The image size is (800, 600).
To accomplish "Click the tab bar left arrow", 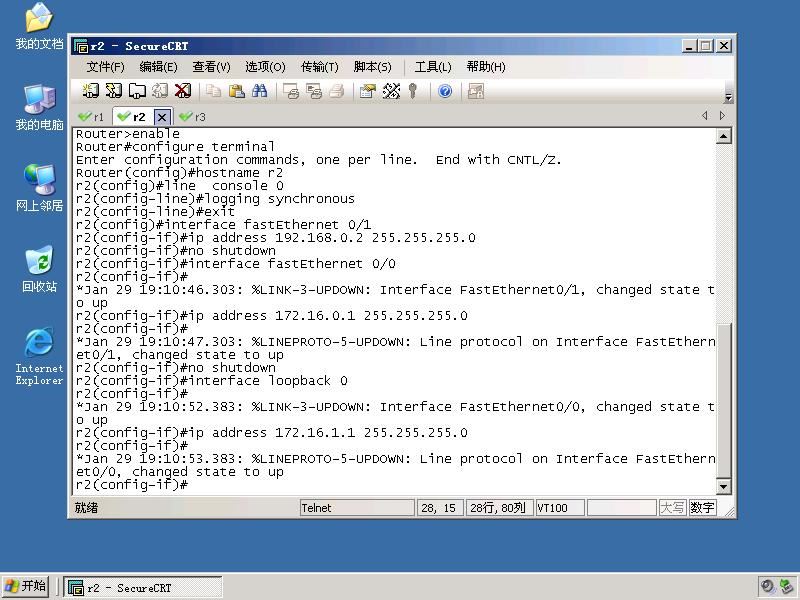I will [705, 116].
